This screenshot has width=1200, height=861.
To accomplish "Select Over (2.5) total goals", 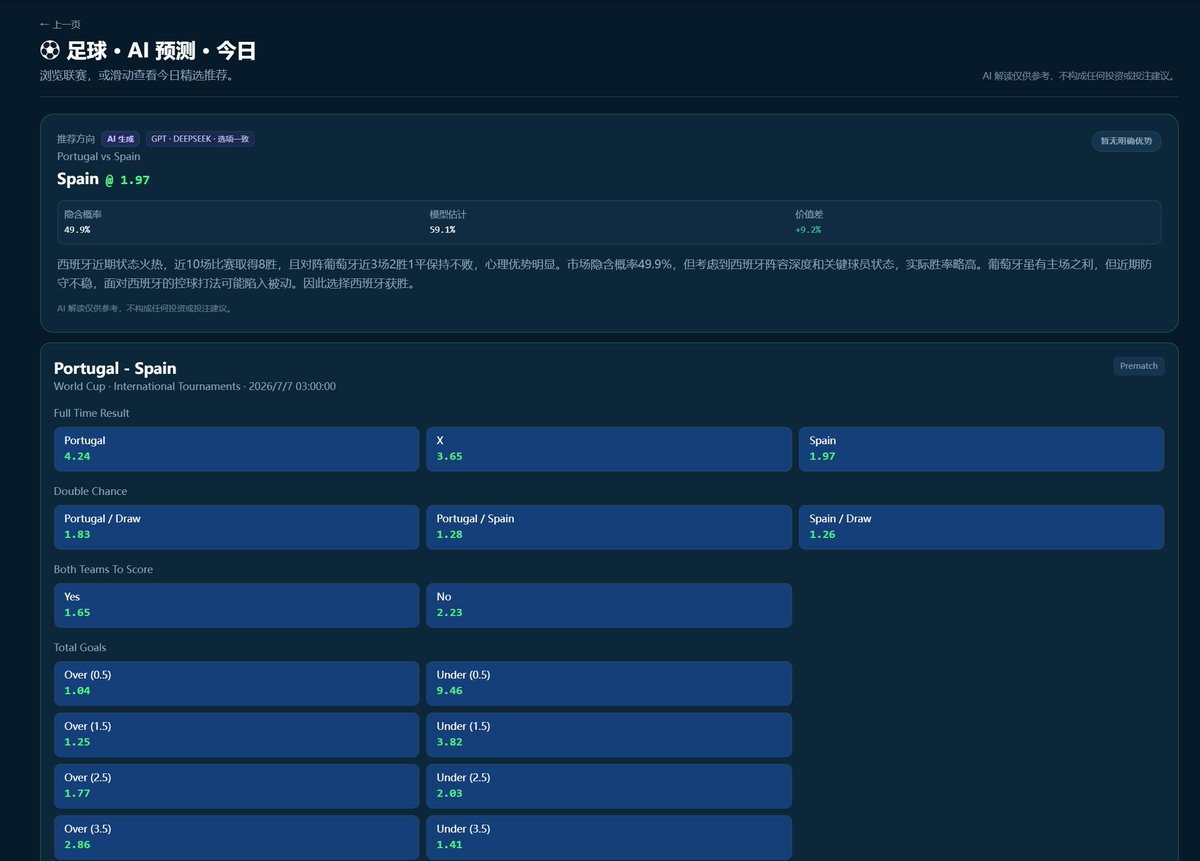I will pyautogui.click(x=236, y=786).
